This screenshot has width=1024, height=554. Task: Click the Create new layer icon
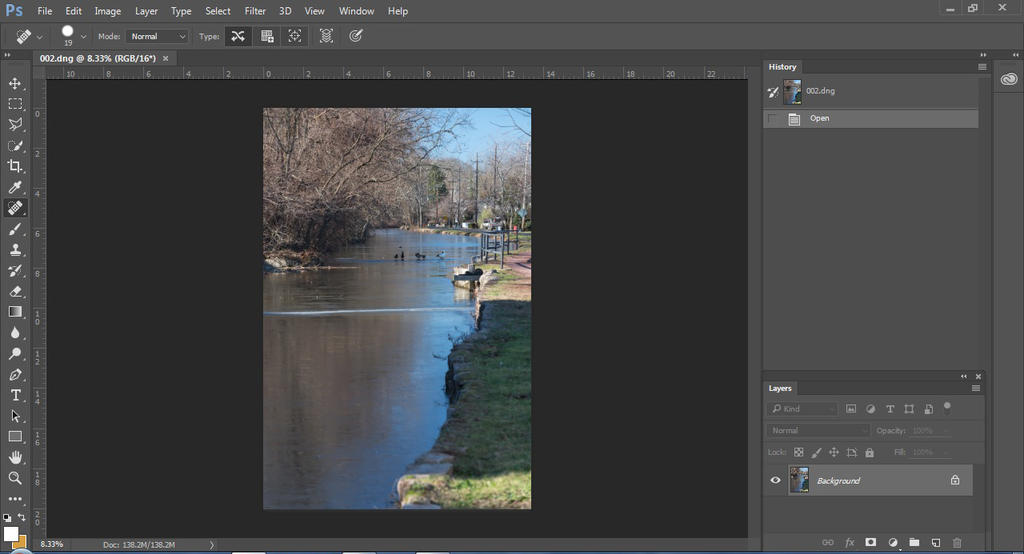coord(935,542)
